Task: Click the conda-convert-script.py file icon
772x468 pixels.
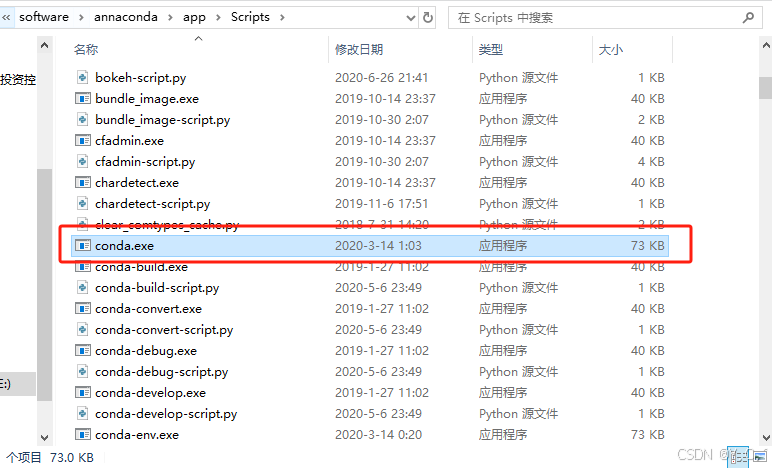Action: point(83,329)
